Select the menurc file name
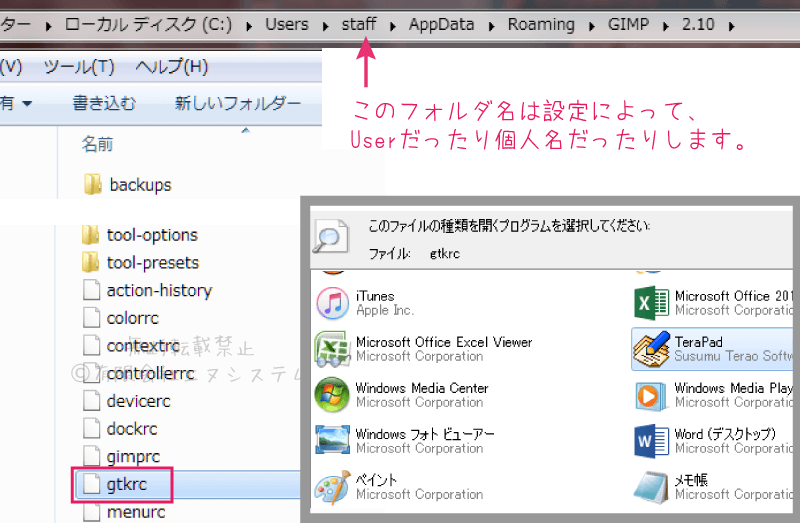Screen dimensions: 800x523 [136, 512]
